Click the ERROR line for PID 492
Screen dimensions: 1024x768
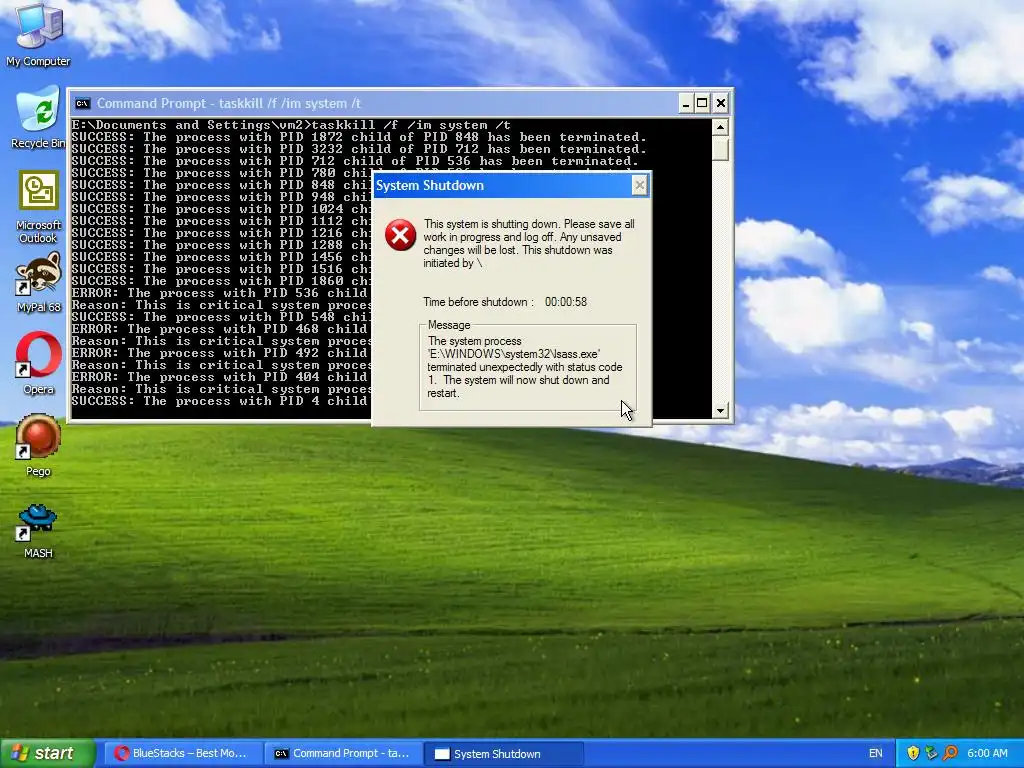tap(221, 353)
